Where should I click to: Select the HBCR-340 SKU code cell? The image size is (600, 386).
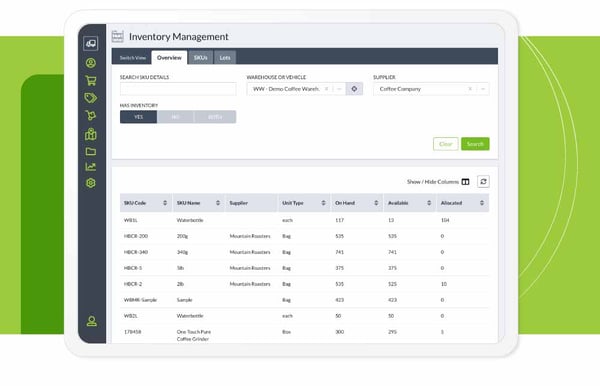(136, 252)
